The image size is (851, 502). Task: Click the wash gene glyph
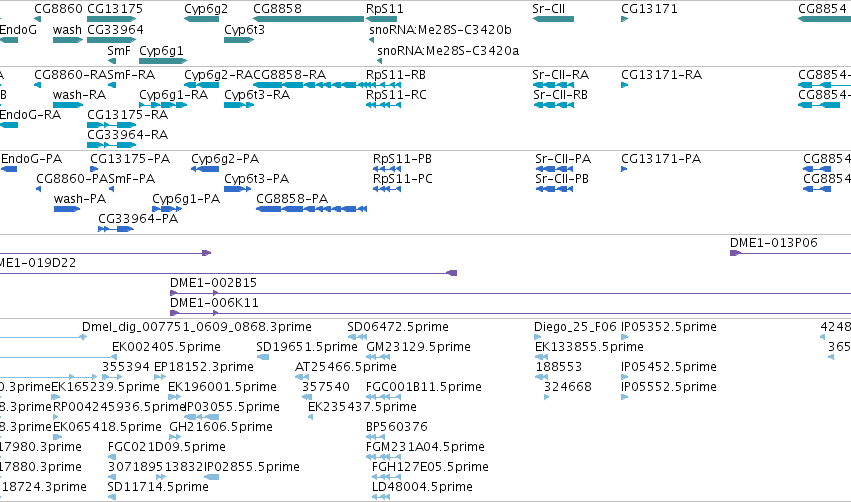click(x=68, y=40)
